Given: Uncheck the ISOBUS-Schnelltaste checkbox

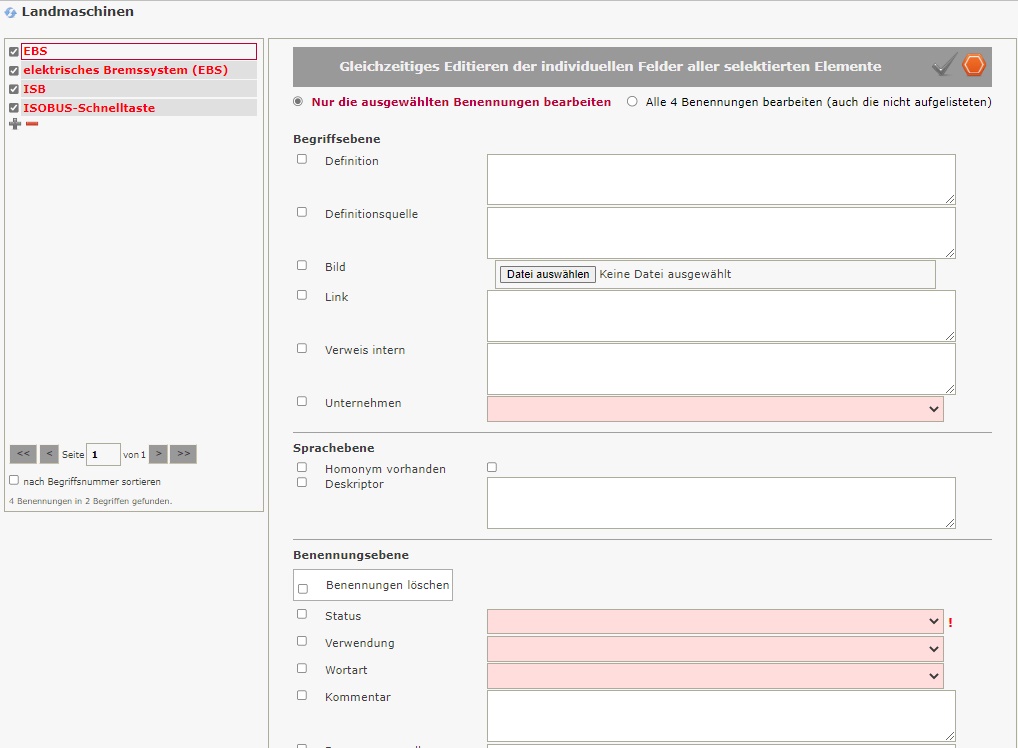Looking at the screenshot, I should [14, 108].
